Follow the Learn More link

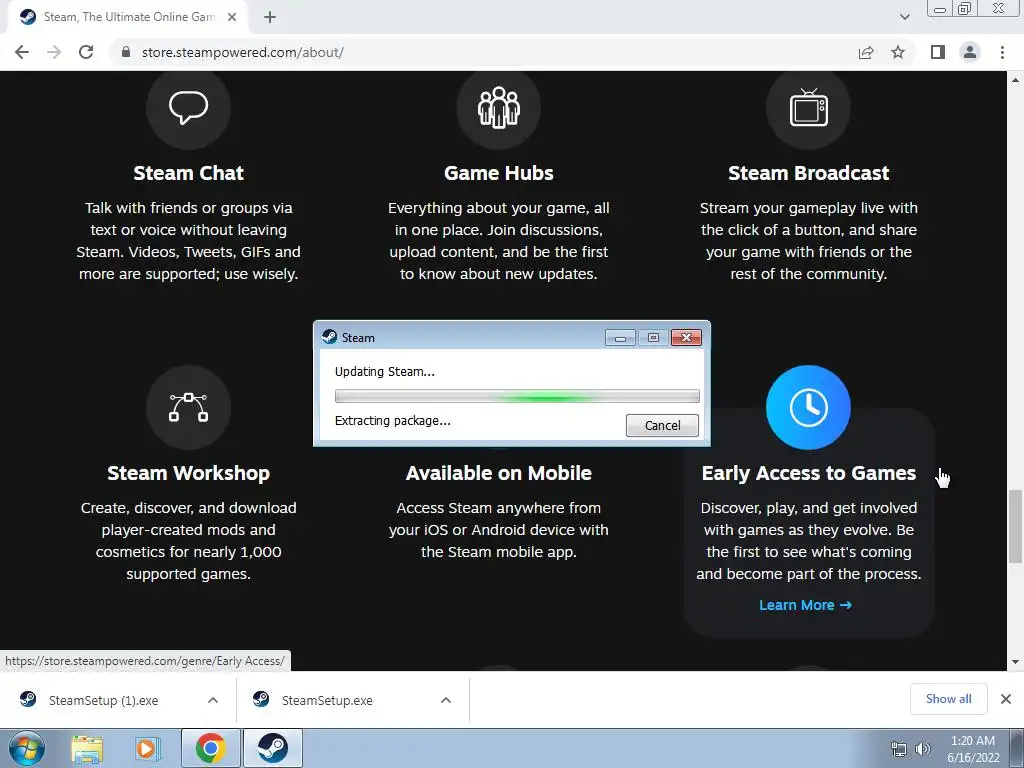coord(805,605)
